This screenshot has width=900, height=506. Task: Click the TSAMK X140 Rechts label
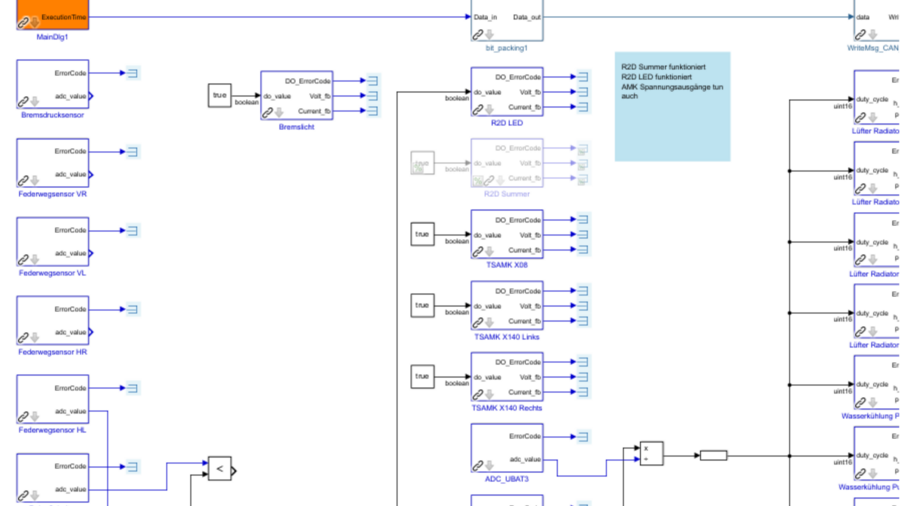(507, 408)
